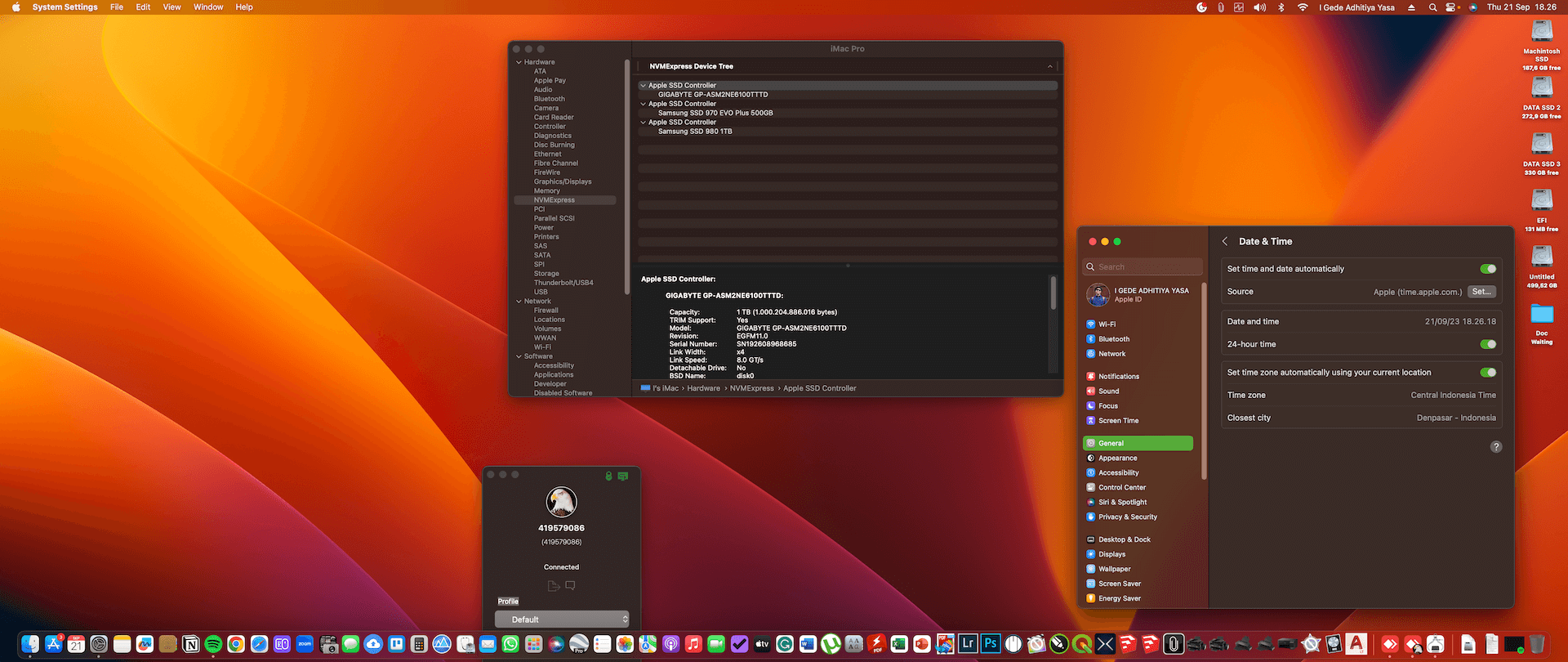Launch Lightroom from the Dock
The image size is (1568, 662).
(968, 644)
